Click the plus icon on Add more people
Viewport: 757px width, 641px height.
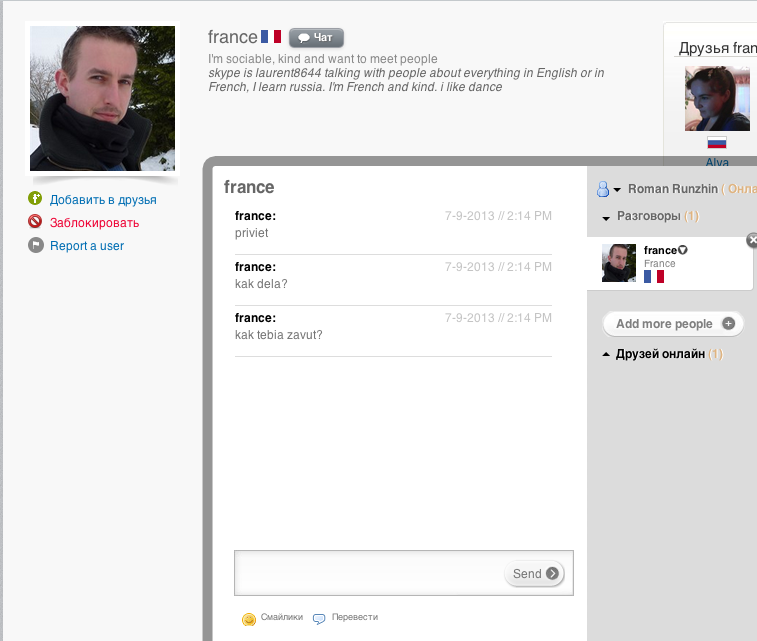pyautogui.click(x=729, y=323)
